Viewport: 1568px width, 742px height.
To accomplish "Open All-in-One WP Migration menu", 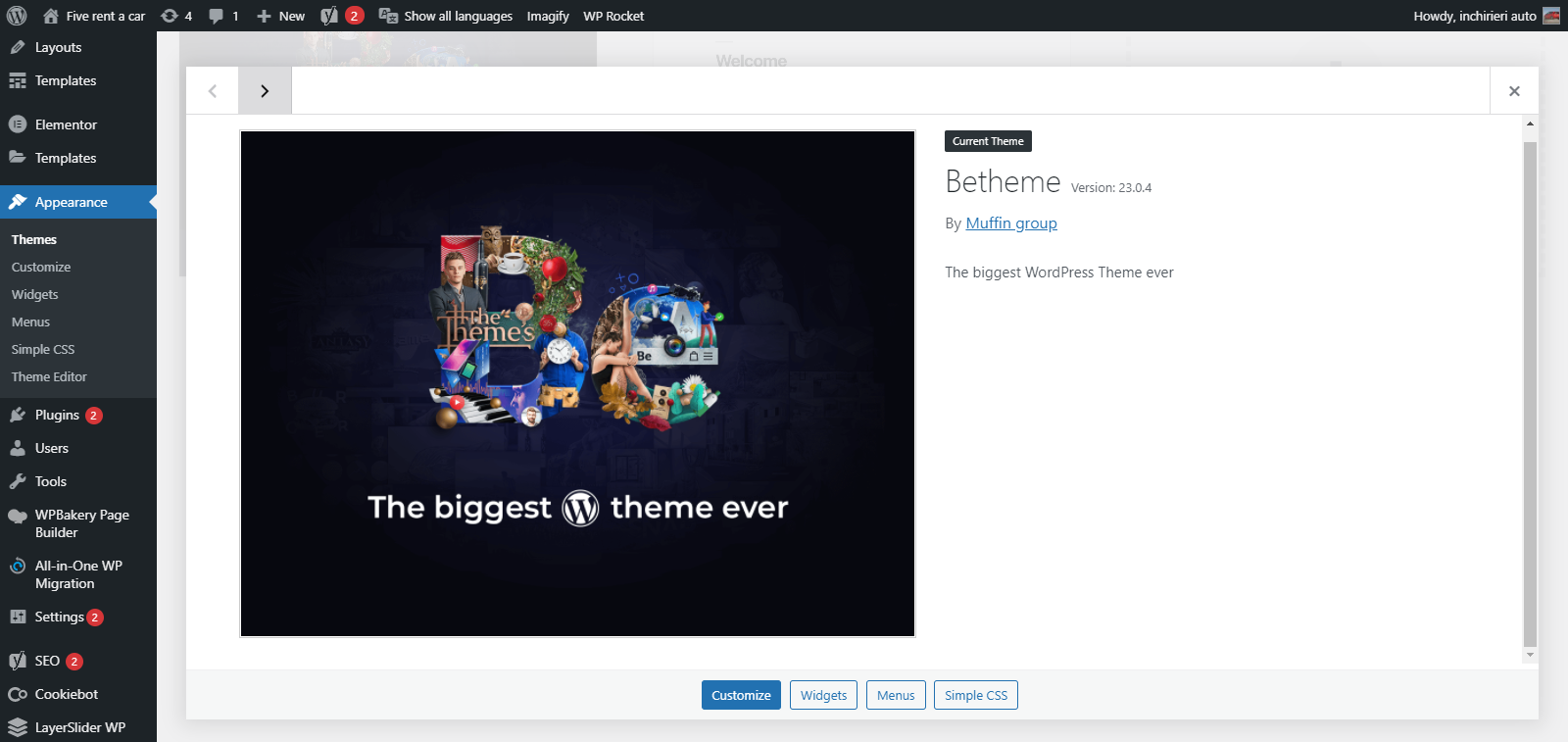I will pyautogui.click(x=78, y=574).
